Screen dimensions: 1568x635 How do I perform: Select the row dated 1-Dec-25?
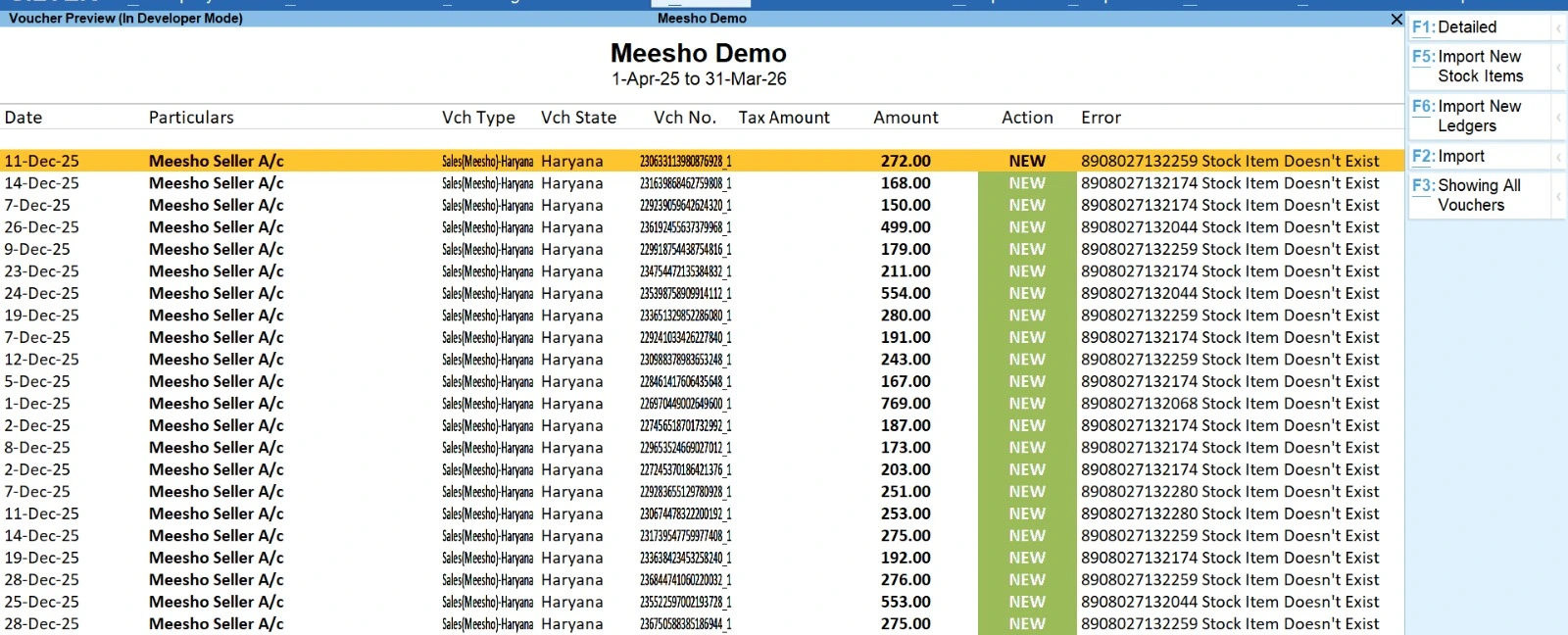tap(702, 404)
